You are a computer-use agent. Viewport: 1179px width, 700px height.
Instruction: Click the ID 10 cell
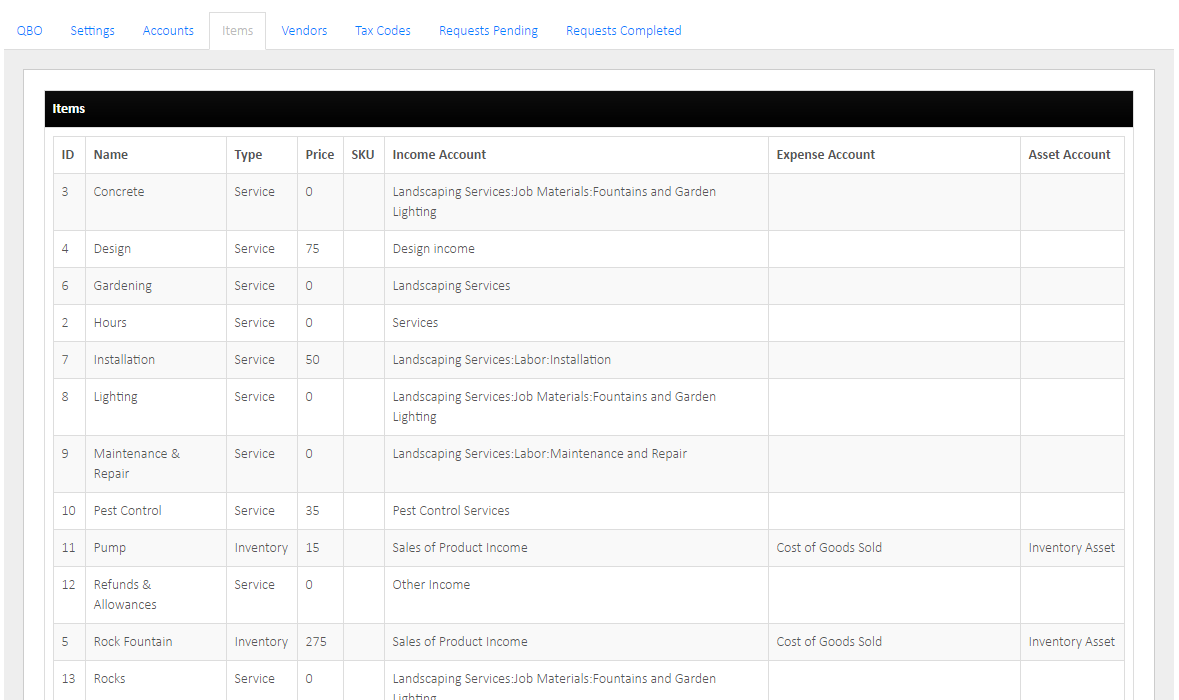[68, 511]
